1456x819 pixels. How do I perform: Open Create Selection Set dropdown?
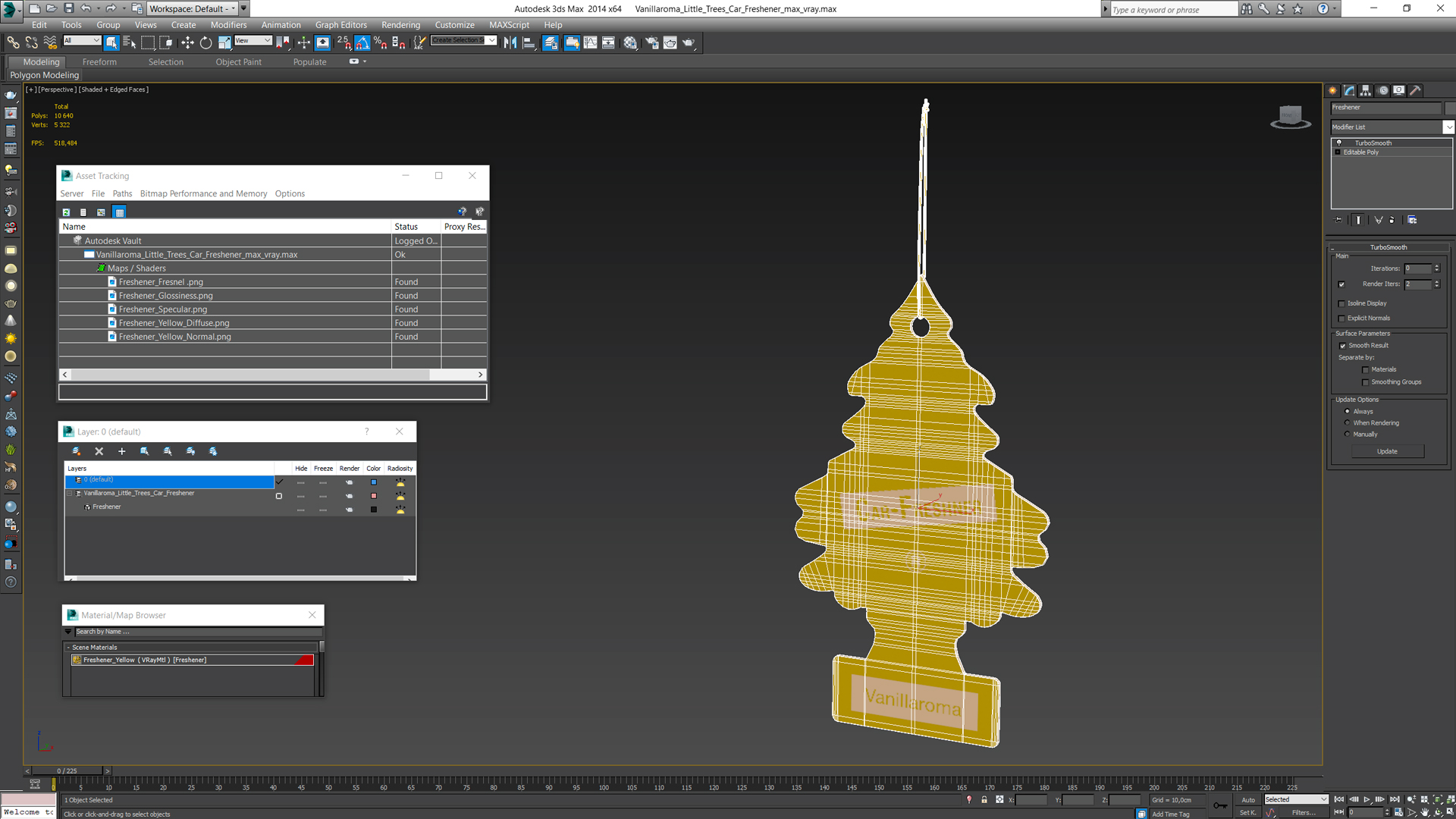(x=491, y=40)
